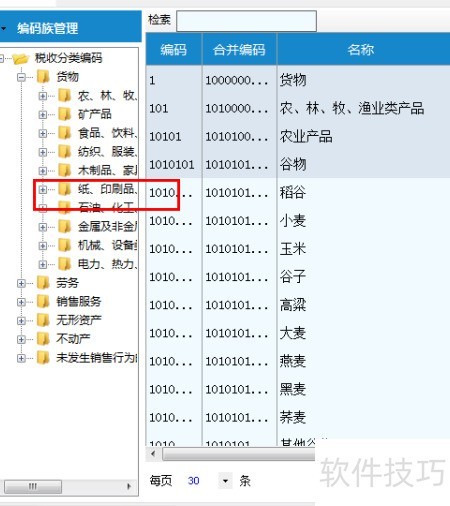
Task: Select the 金属及非金属 folder icon
Action: 64,227
